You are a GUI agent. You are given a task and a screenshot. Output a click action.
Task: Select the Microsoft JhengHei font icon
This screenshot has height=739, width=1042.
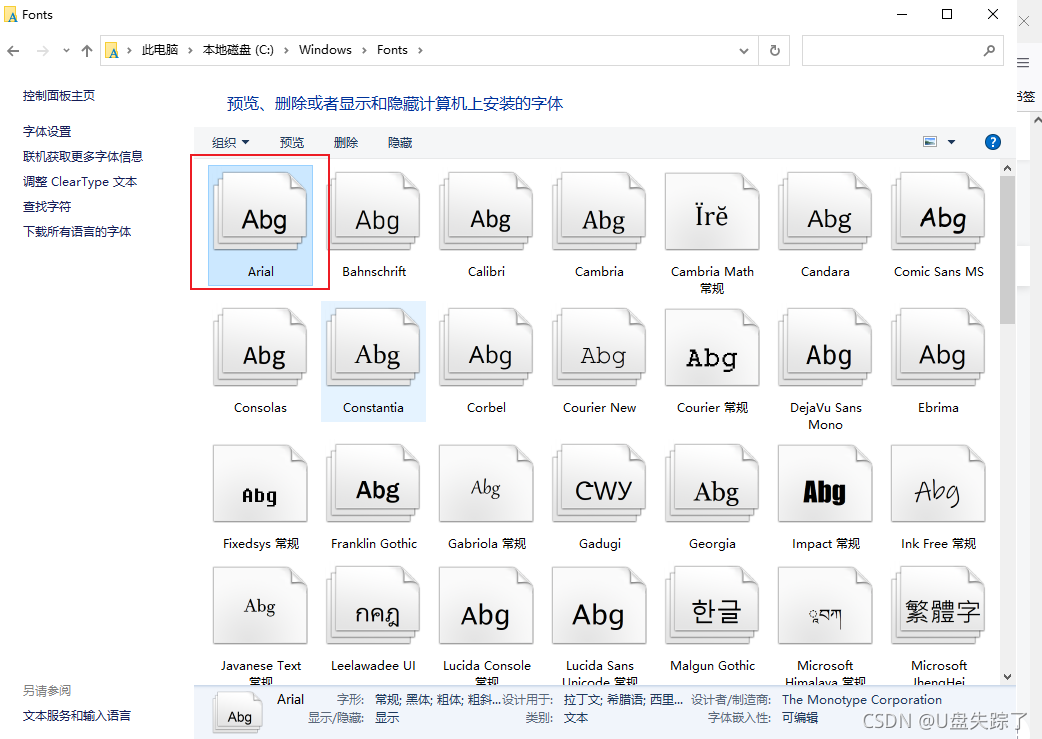click(938, 605)
